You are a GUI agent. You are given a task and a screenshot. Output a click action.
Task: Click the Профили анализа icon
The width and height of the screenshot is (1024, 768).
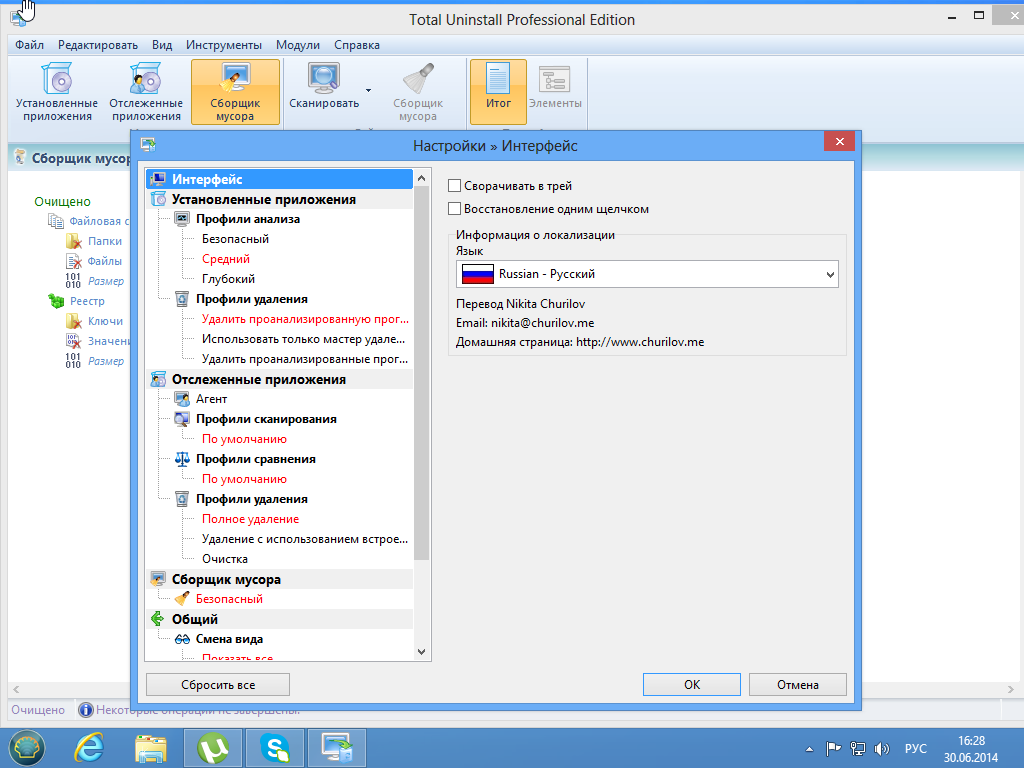[x=182, y=219]
